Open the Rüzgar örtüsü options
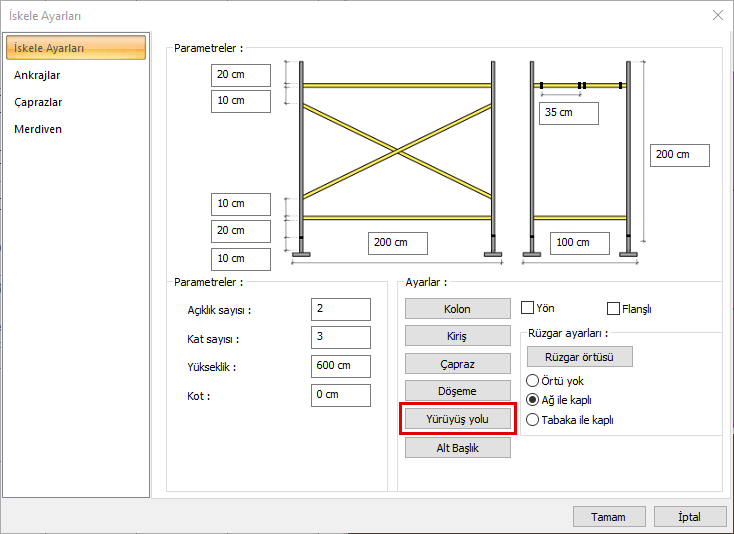The image size is (734, 534). (580, 357)
